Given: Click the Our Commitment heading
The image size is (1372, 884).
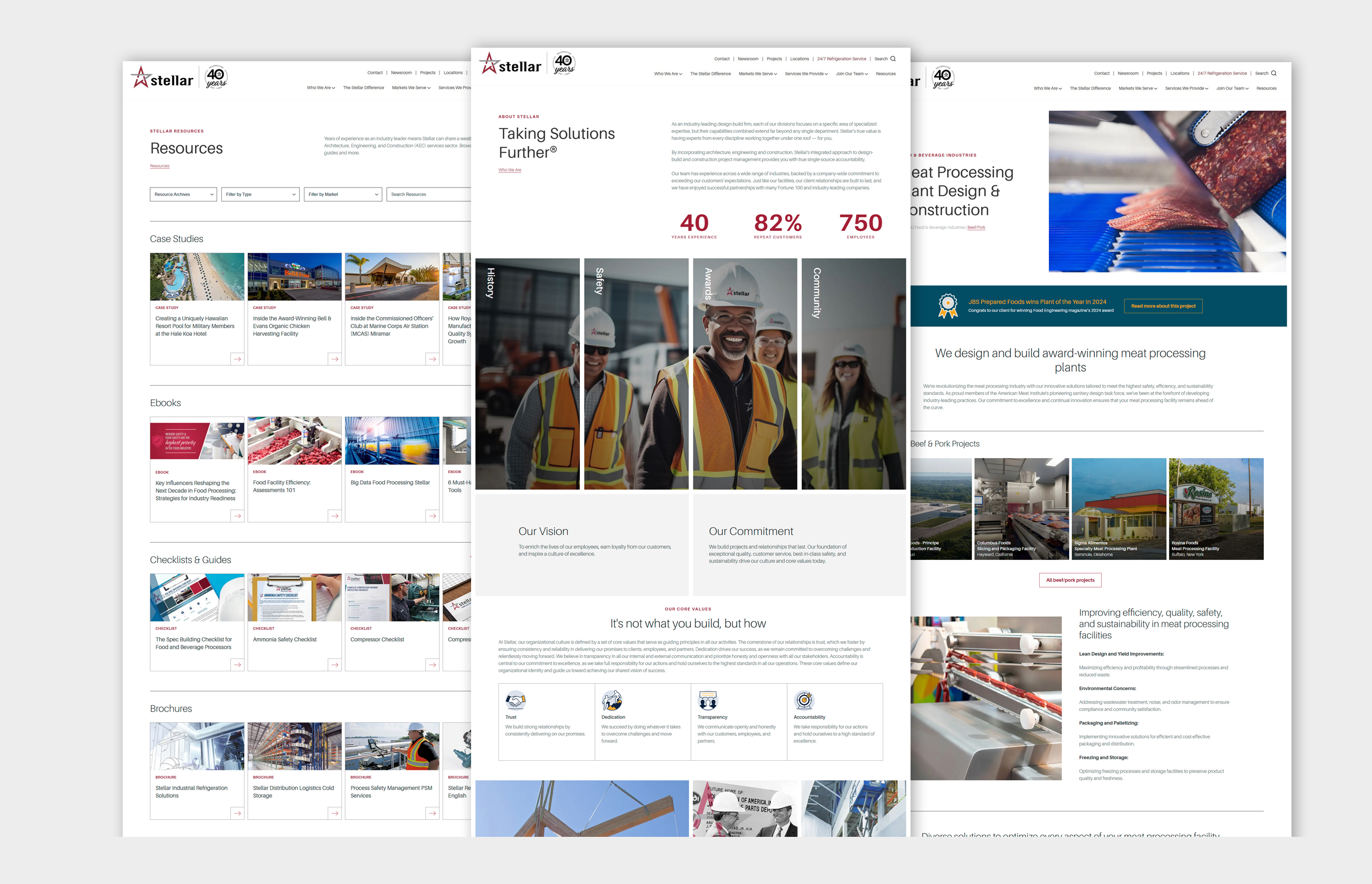Looking at the screenshot, I should (x=751, y=531).
